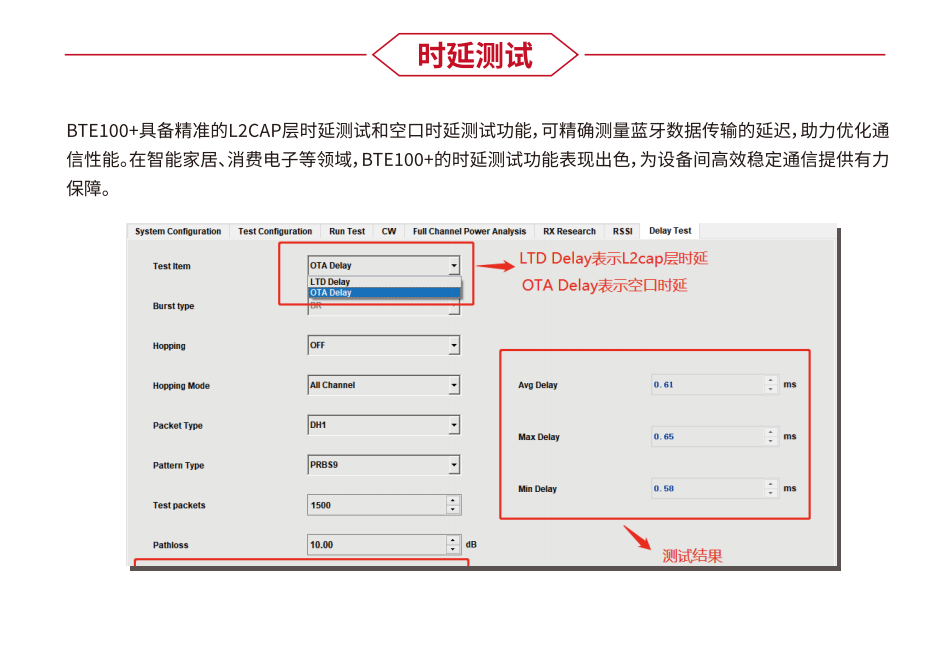
Task: Open Full Channel Power Analysis tab
Action: (469, 232)
